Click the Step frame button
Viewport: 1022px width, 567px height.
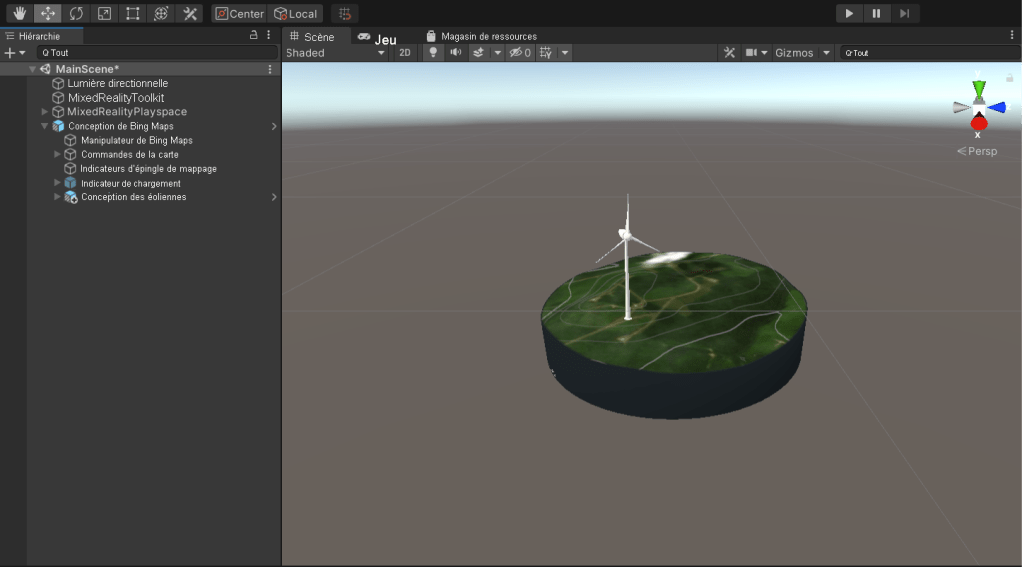coord(904,14)
